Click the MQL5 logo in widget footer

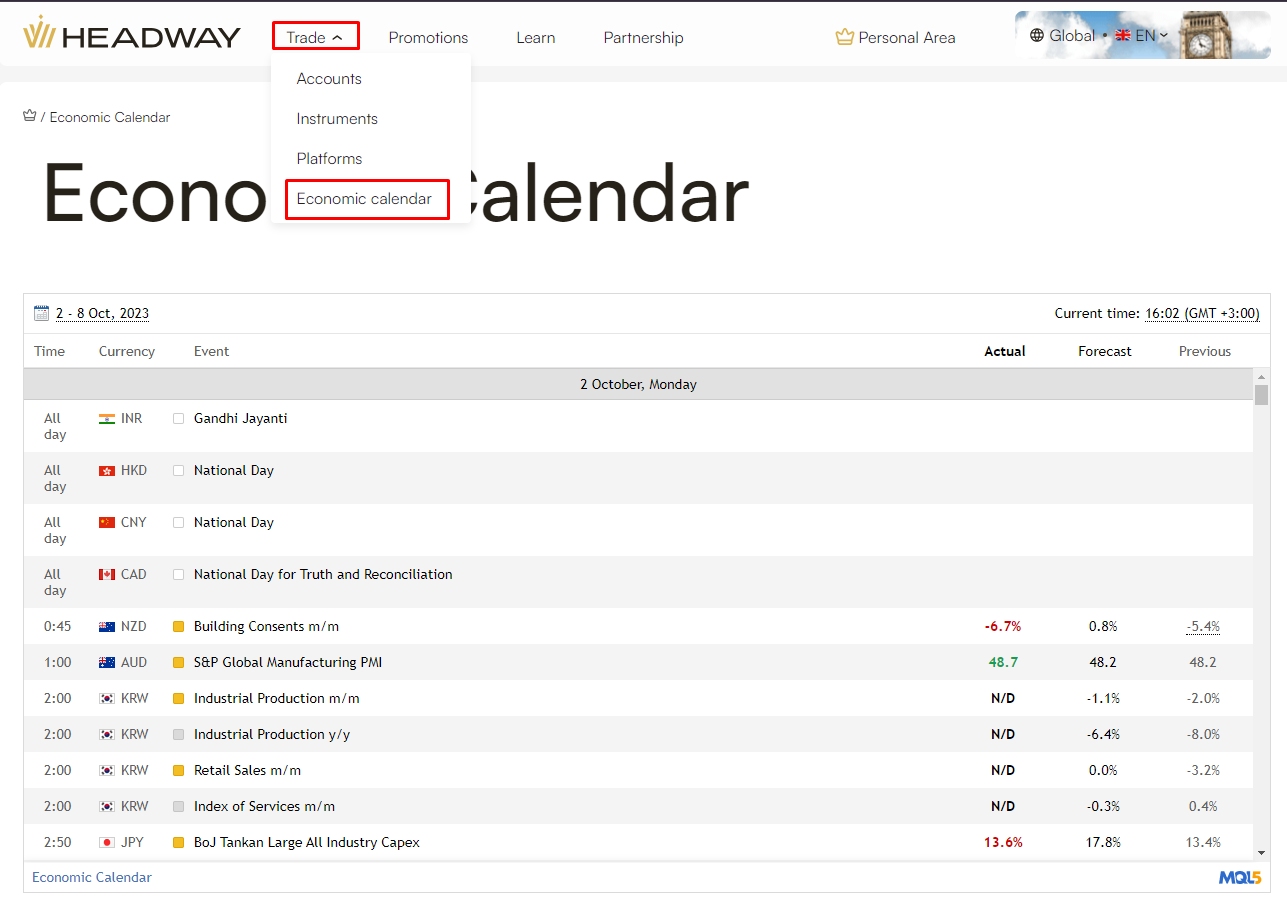click(1239, 877)
